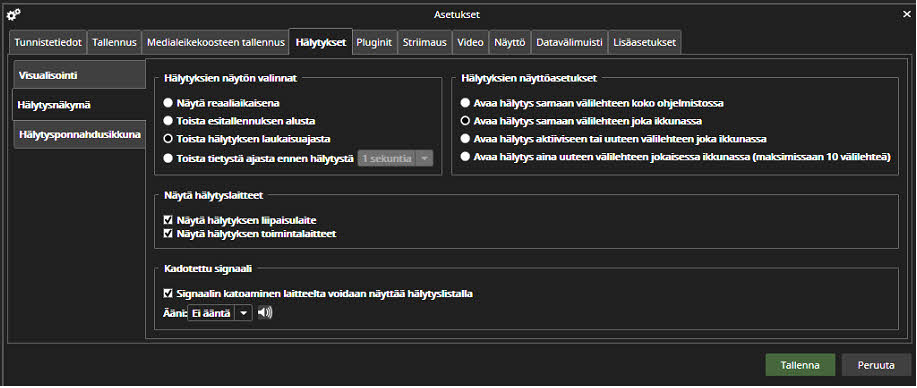Close the Asetukset dialog with X
This screenshot has width=917, height=388.
point(906,15)
